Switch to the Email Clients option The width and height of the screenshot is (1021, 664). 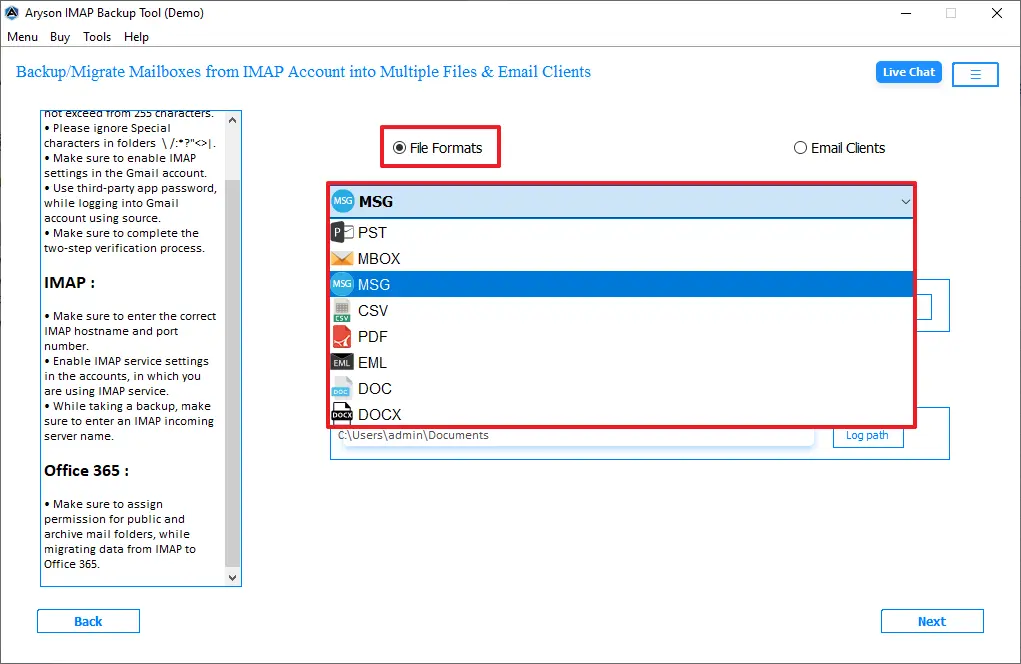pyautogui.click(x=800, y=147)
